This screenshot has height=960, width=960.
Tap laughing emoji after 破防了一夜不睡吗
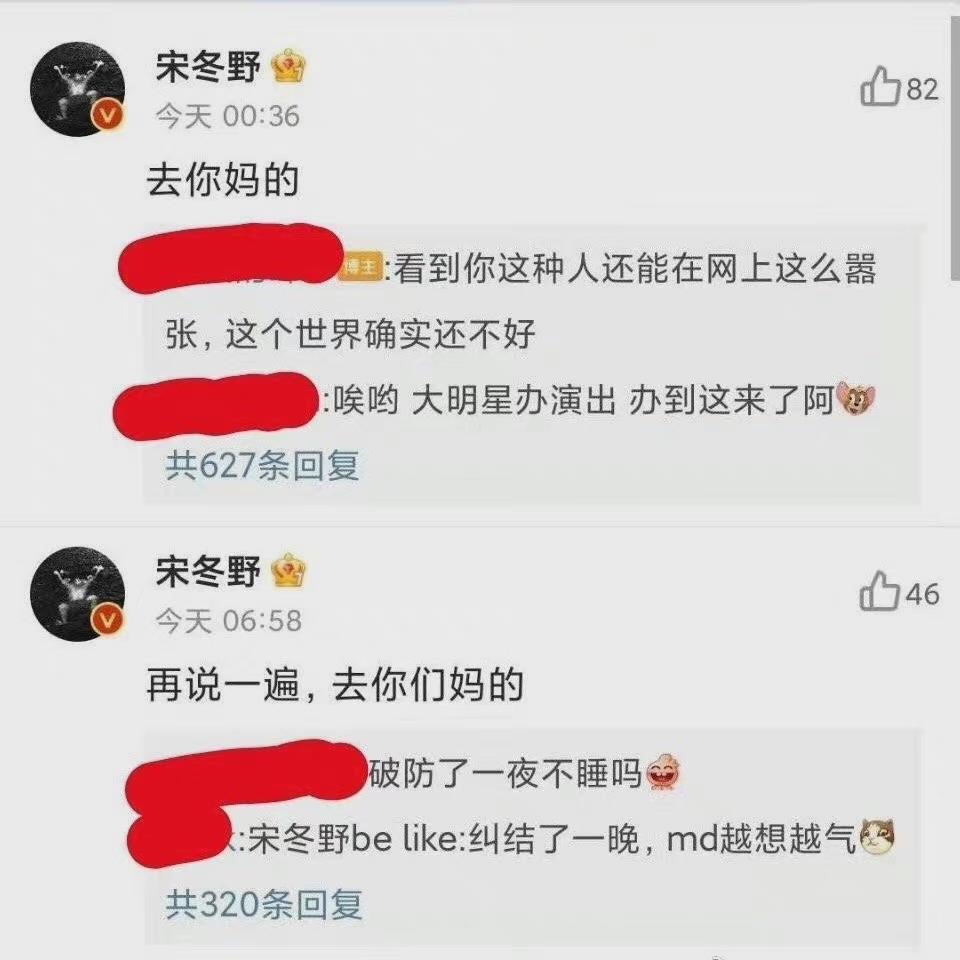(x=664, y=771)
